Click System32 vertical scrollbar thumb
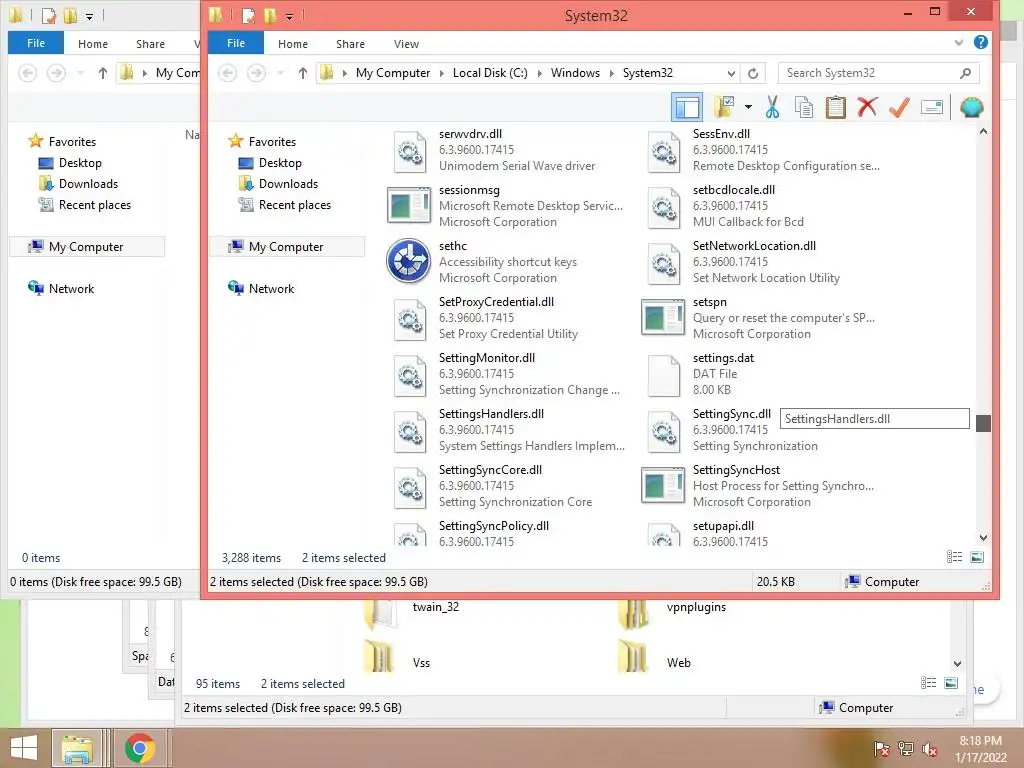1024x768 pixels. tap(983, 423)
